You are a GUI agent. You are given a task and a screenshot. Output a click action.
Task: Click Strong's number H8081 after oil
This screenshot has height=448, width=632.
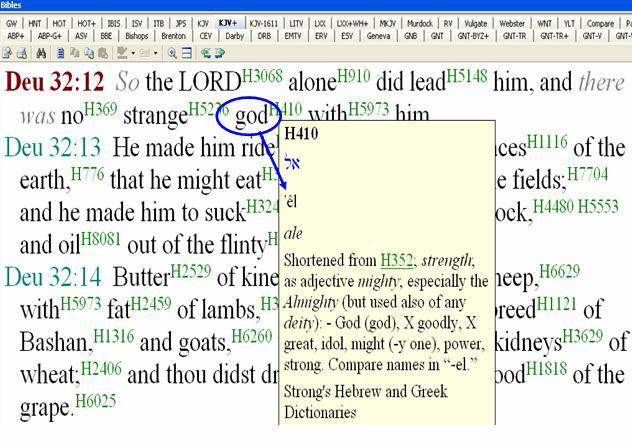pos(101,239)
